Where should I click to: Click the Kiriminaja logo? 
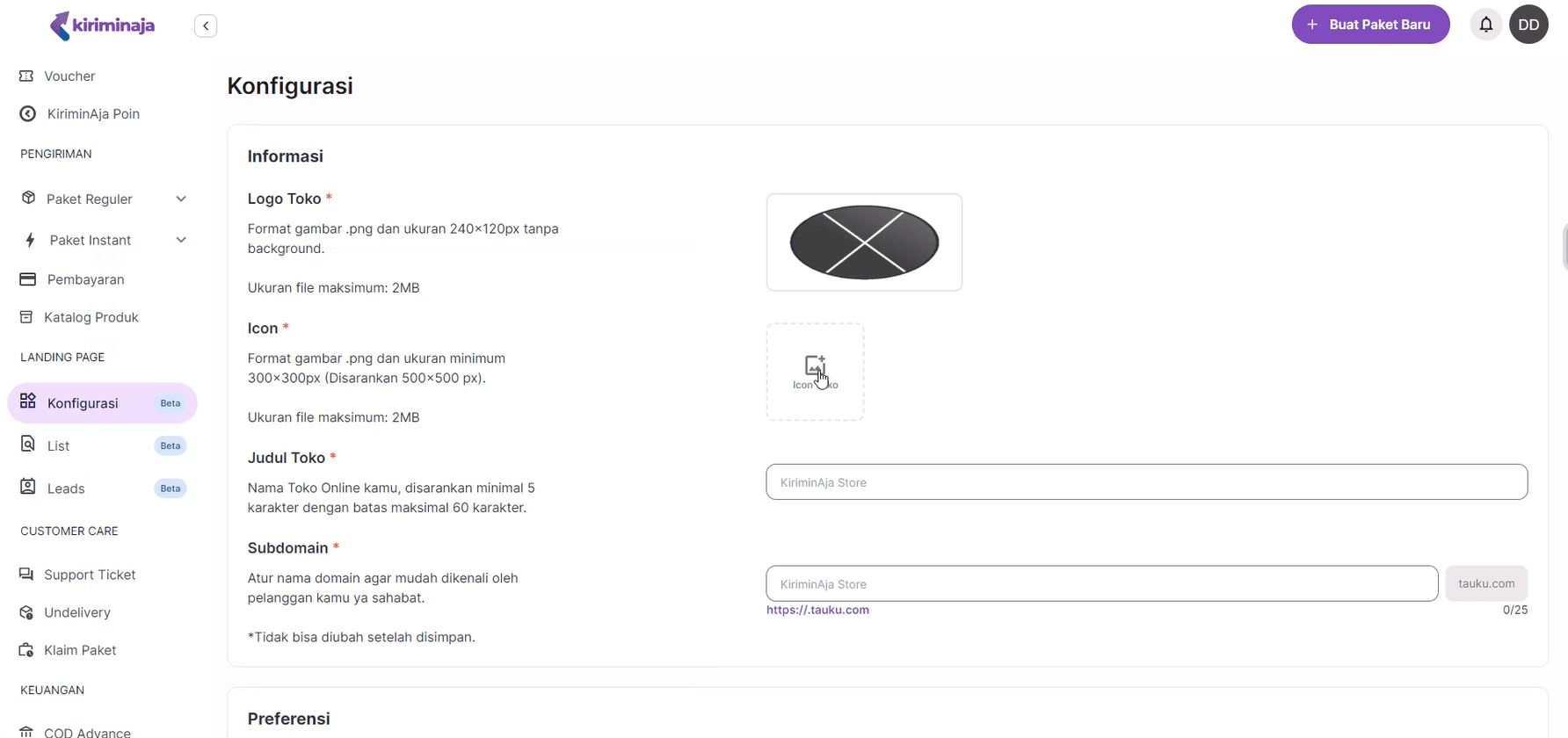pyautogui.click(x=102, y=25)
